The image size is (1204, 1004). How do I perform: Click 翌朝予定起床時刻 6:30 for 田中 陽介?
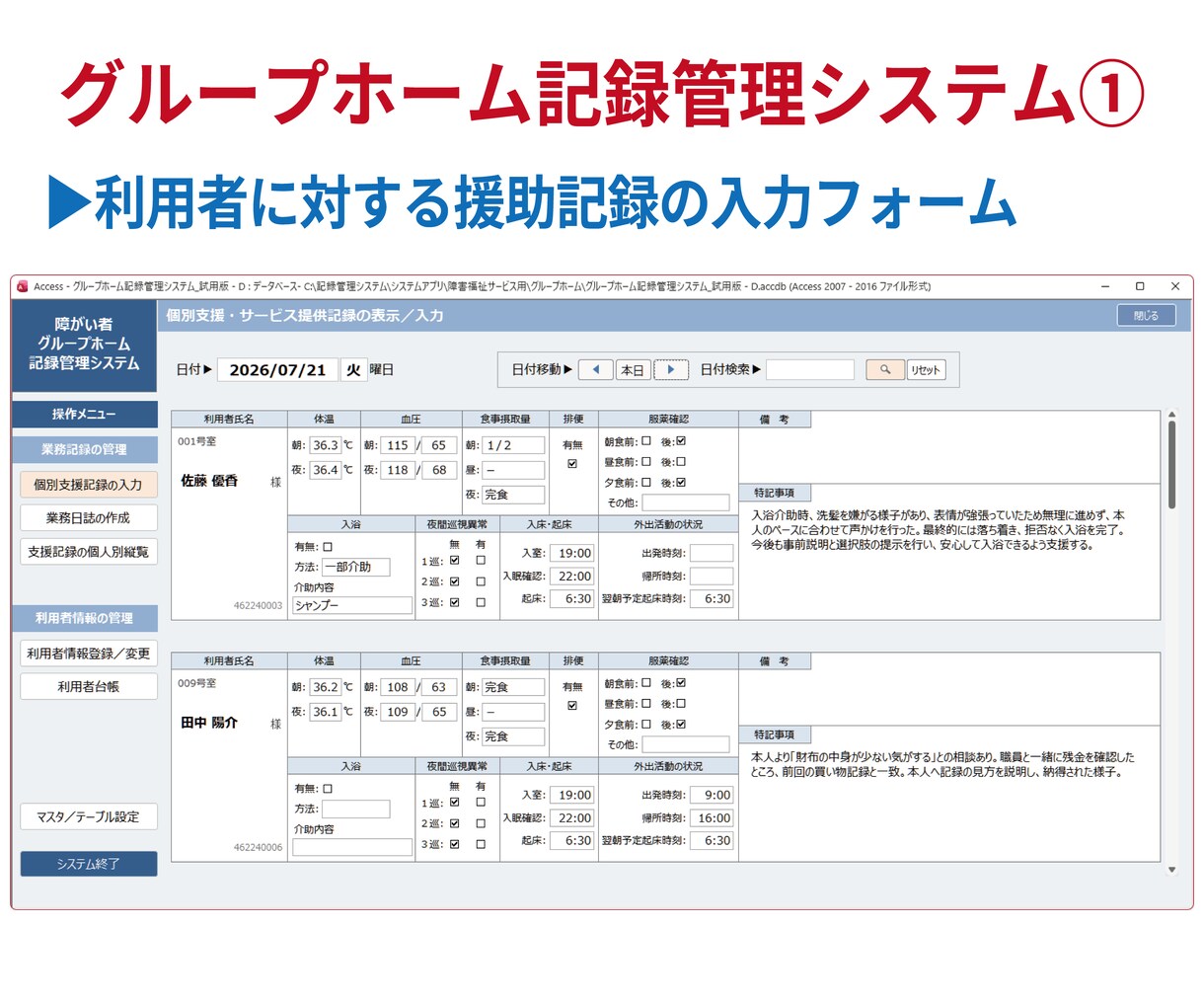pyautogui.click(x=712, y=840)
